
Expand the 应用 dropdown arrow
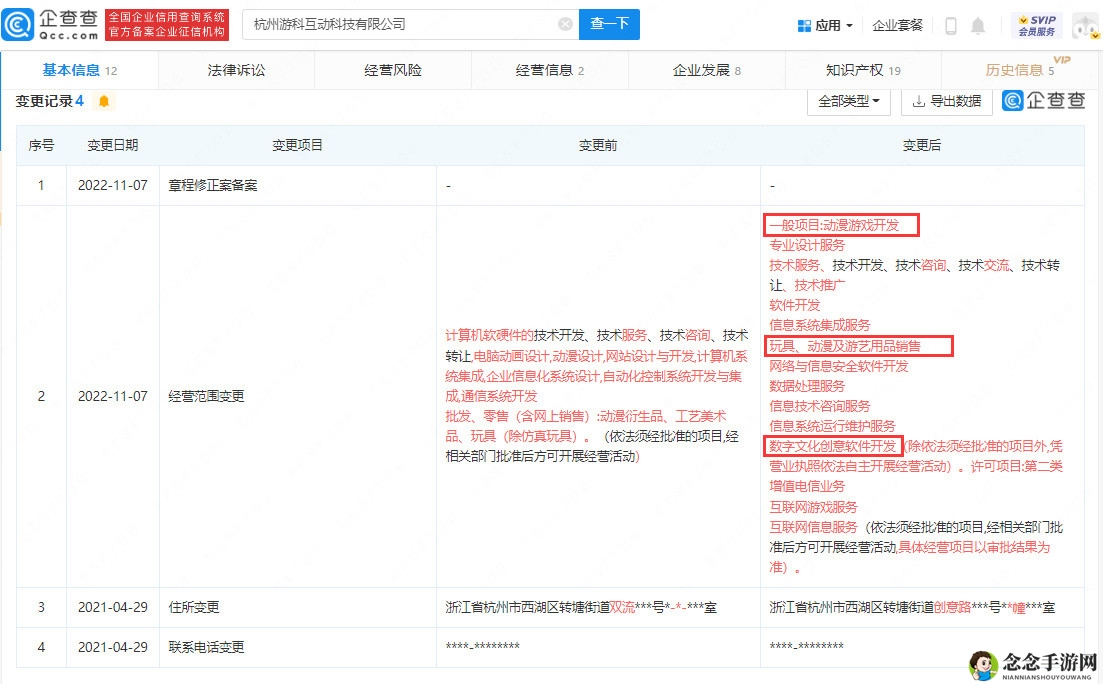849,26
